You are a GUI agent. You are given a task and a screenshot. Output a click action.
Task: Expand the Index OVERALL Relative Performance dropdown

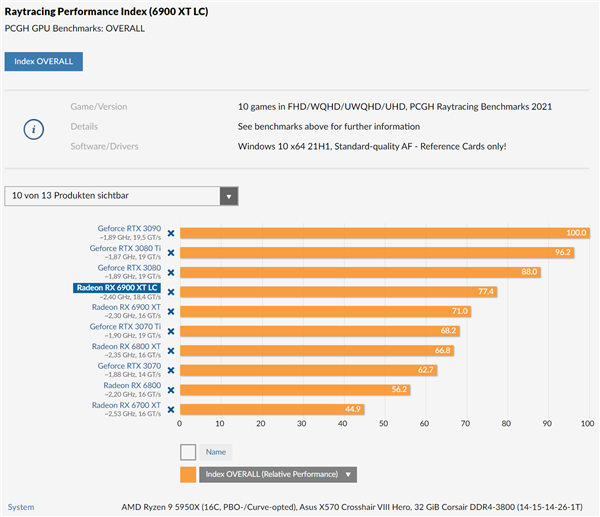click(348, 475)
